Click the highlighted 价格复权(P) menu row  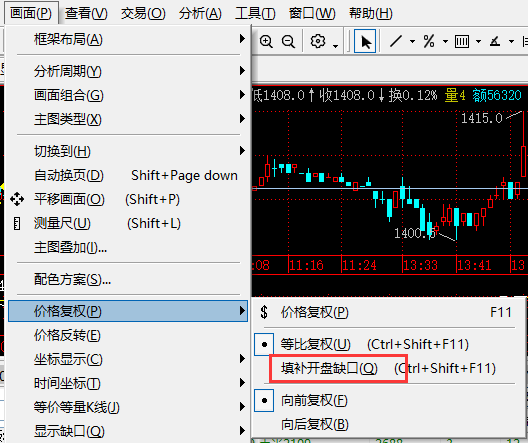click(x=128, y=311)
